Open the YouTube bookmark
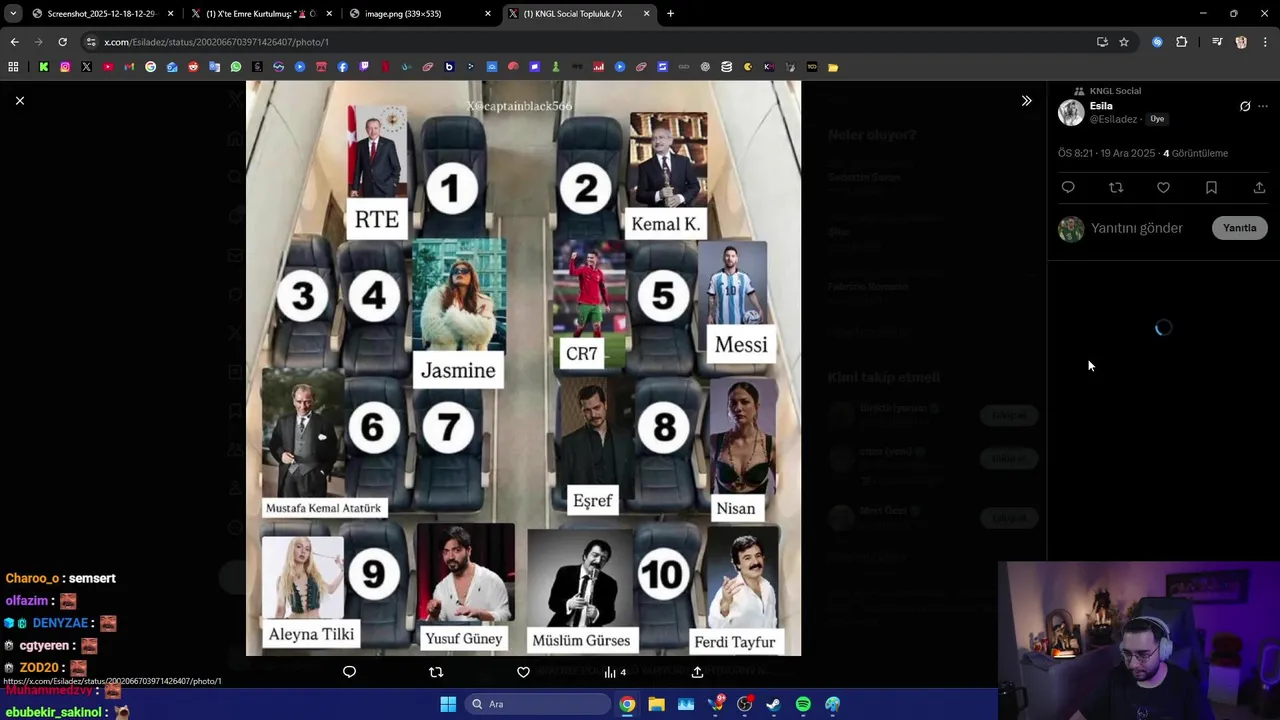This screenshot has height=720, width=1280. point(108,67)
